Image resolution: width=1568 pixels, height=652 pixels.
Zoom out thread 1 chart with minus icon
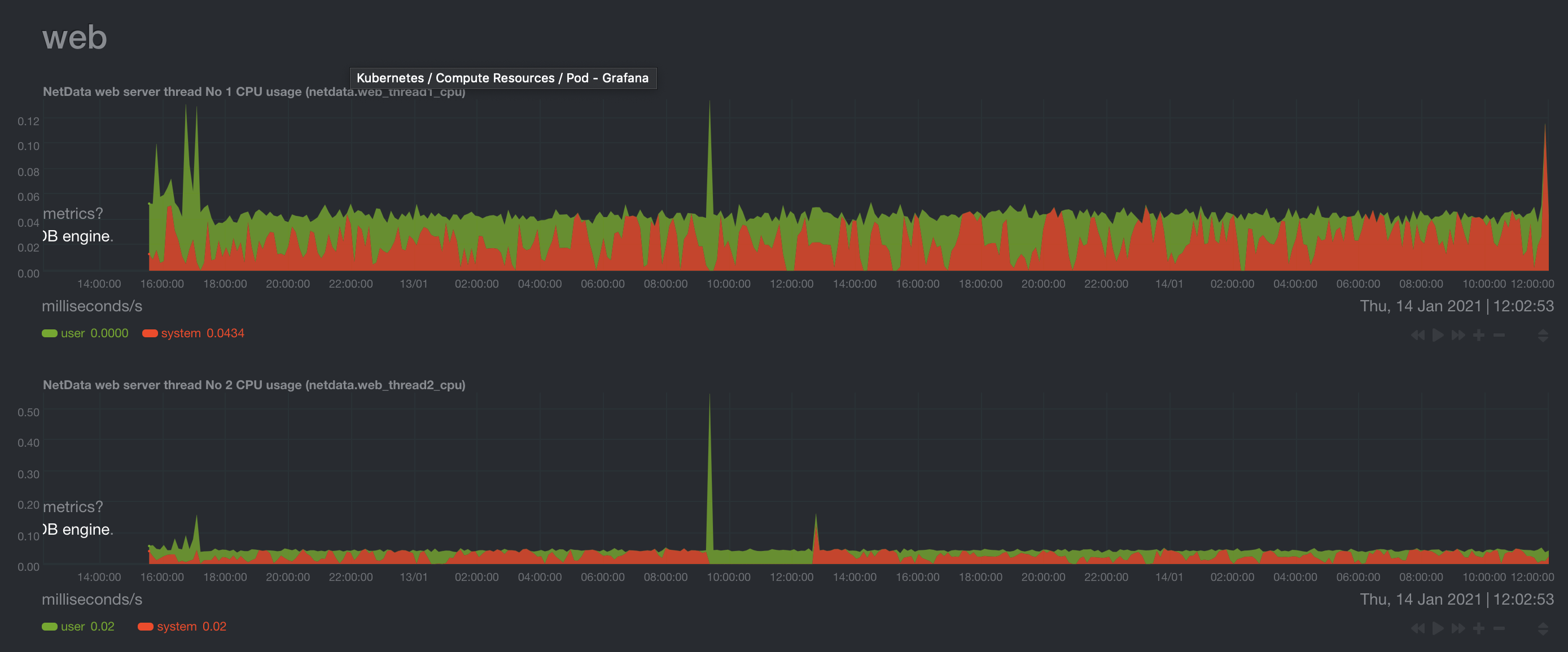tap(1499, 334)
